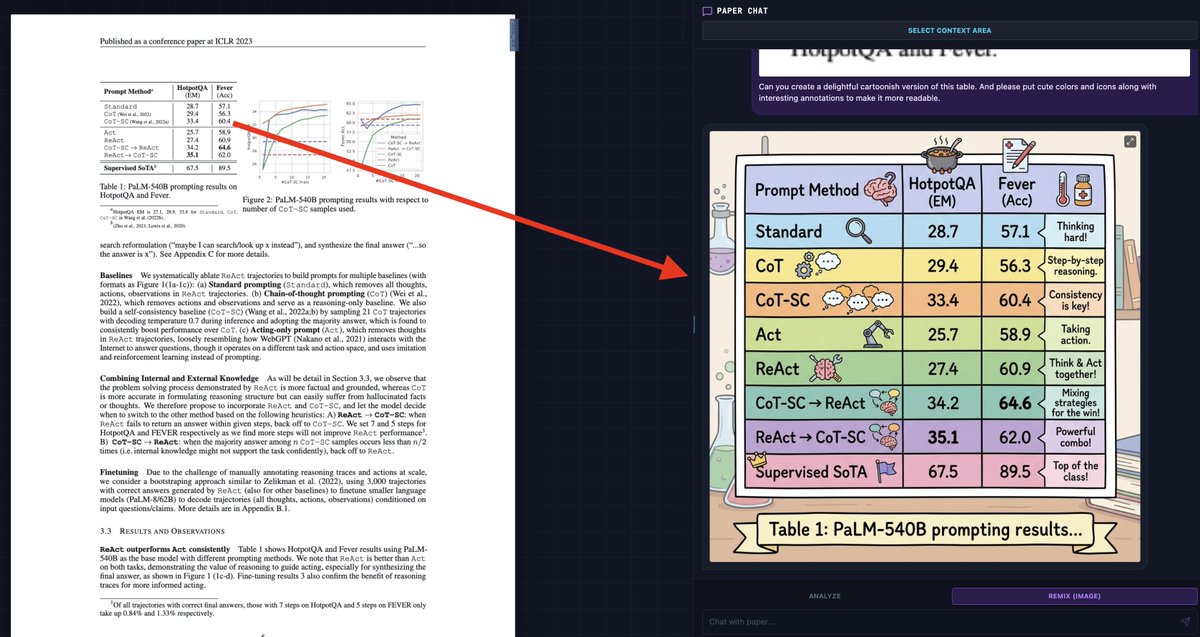The height and width of the screenshot is (637, 1200).
Task: Click the panel splitter handle between PDF and chat
Action: [x=694, y=323]
